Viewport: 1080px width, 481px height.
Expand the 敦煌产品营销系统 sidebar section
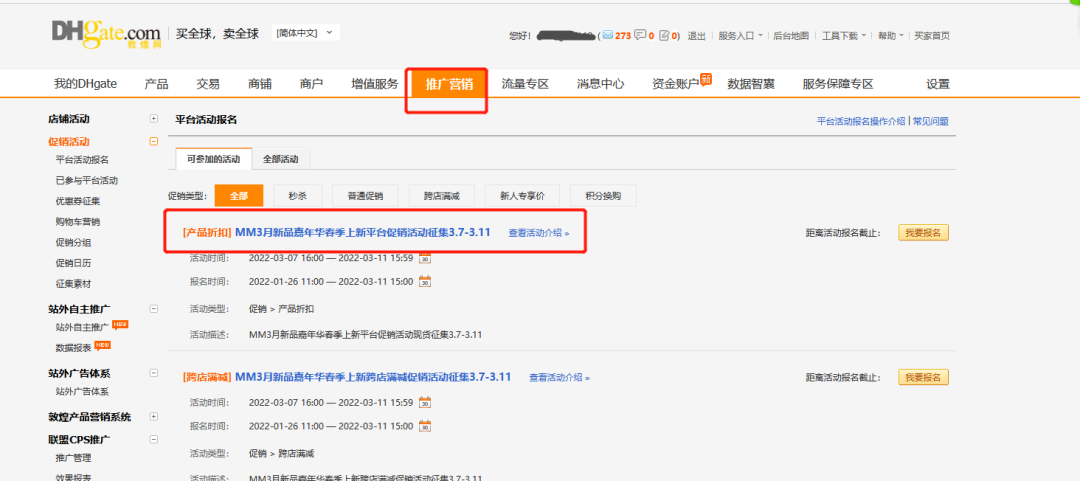[154, 416]
